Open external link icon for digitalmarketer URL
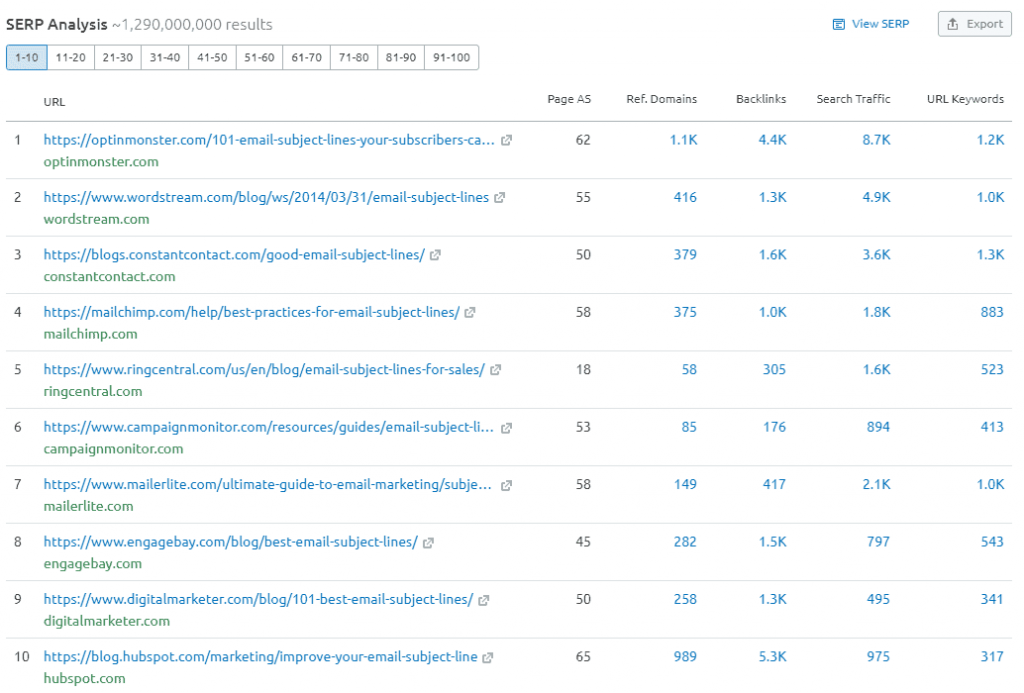 pyautogui.click(x=484, y=600)
